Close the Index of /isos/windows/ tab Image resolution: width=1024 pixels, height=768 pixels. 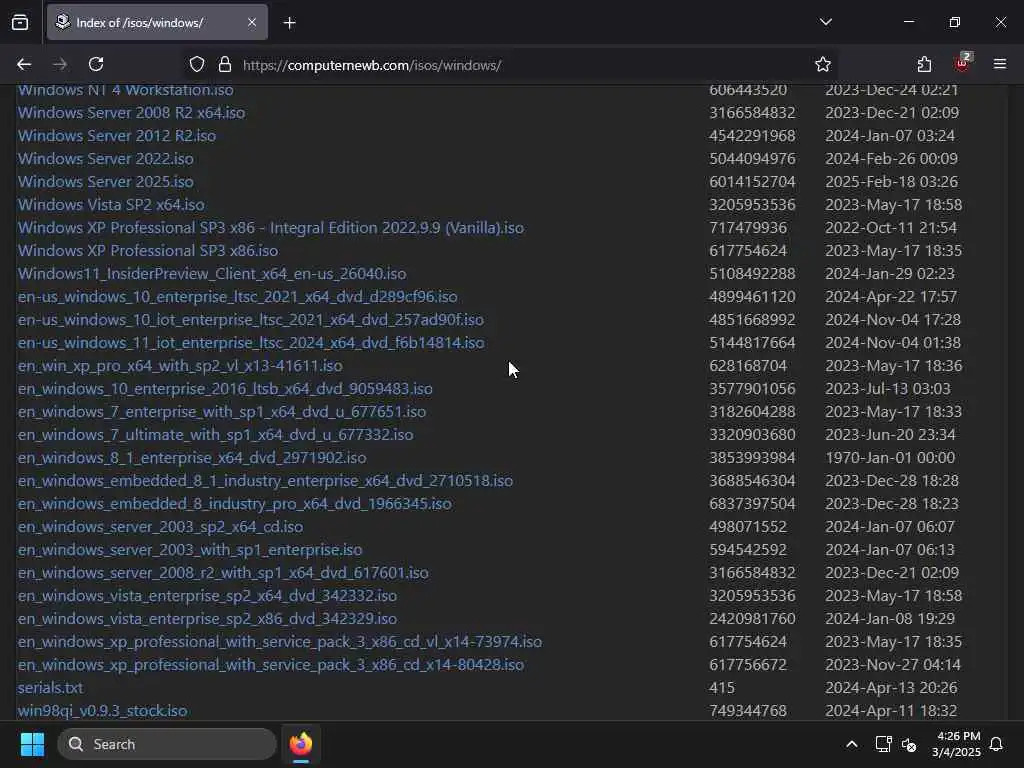coord(252,22)
